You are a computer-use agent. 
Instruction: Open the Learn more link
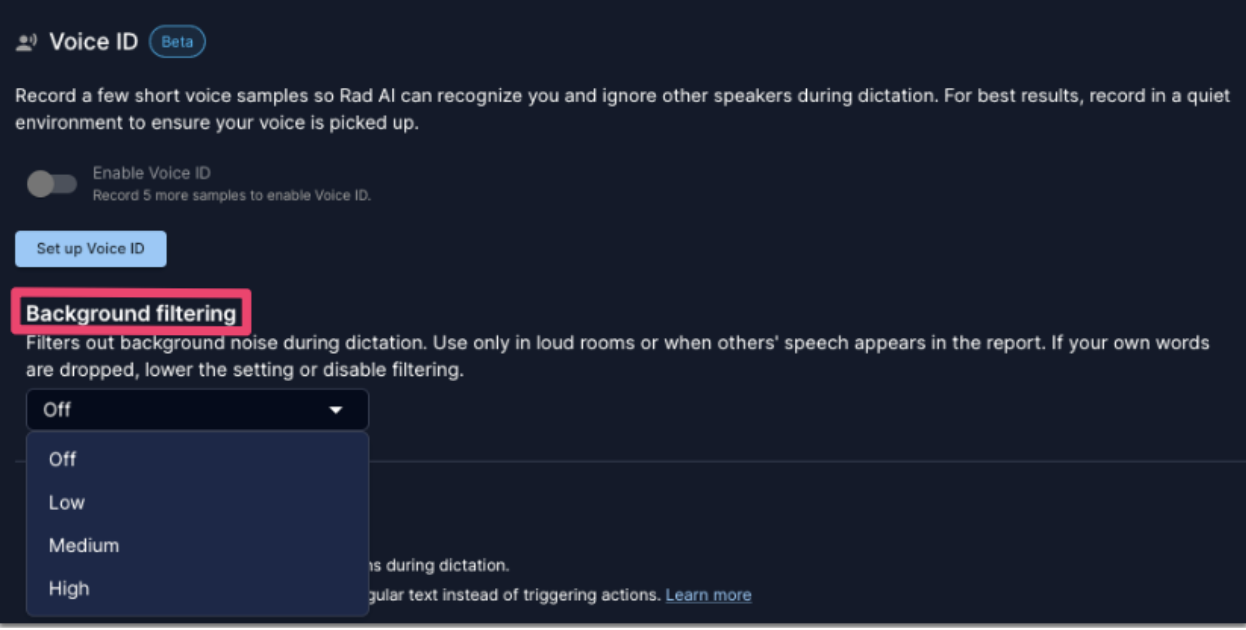coord(708,595)
